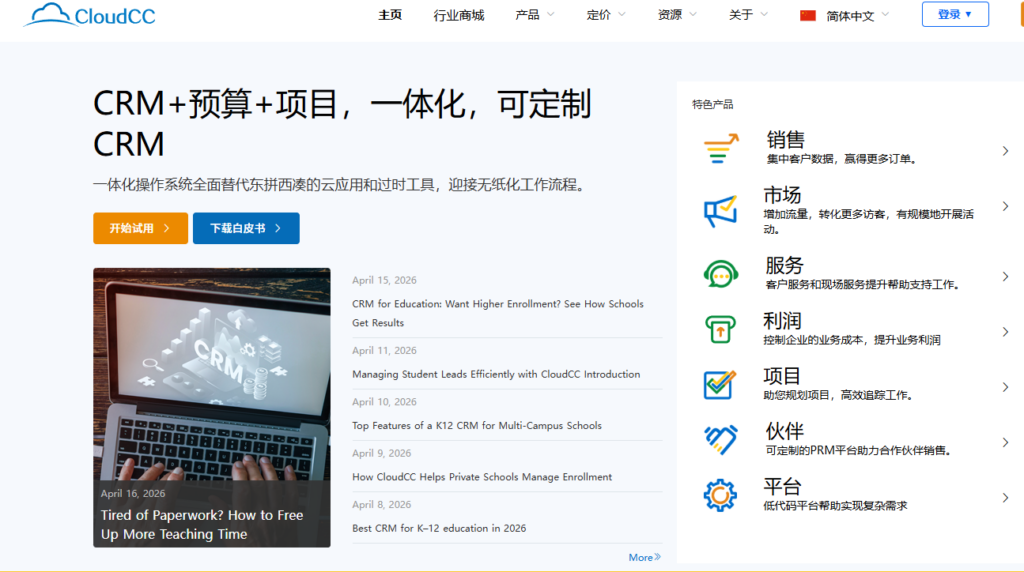Image resolution: width=1024 pixels, height=572 pixels.
Task: Click the 登录 login button
Action: click(x=955, y=14)
